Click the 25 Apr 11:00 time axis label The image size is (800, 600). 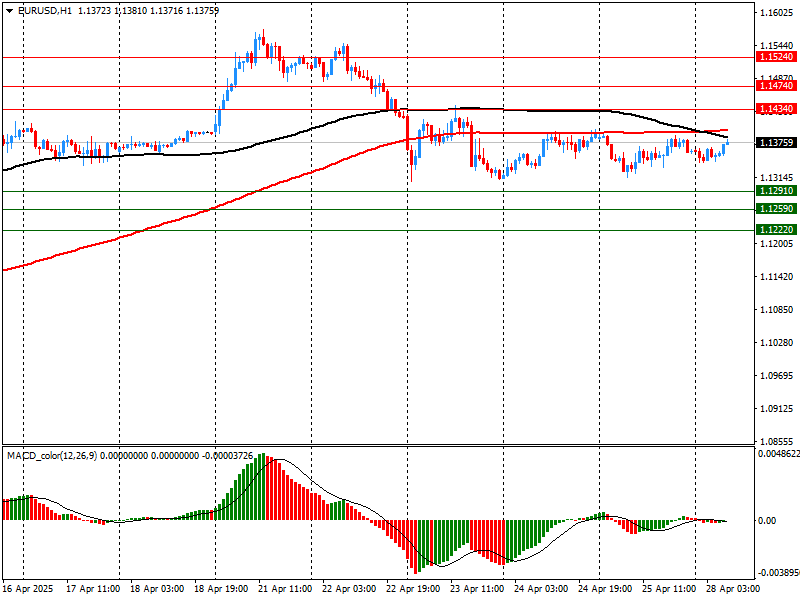[x=669, y=589]
